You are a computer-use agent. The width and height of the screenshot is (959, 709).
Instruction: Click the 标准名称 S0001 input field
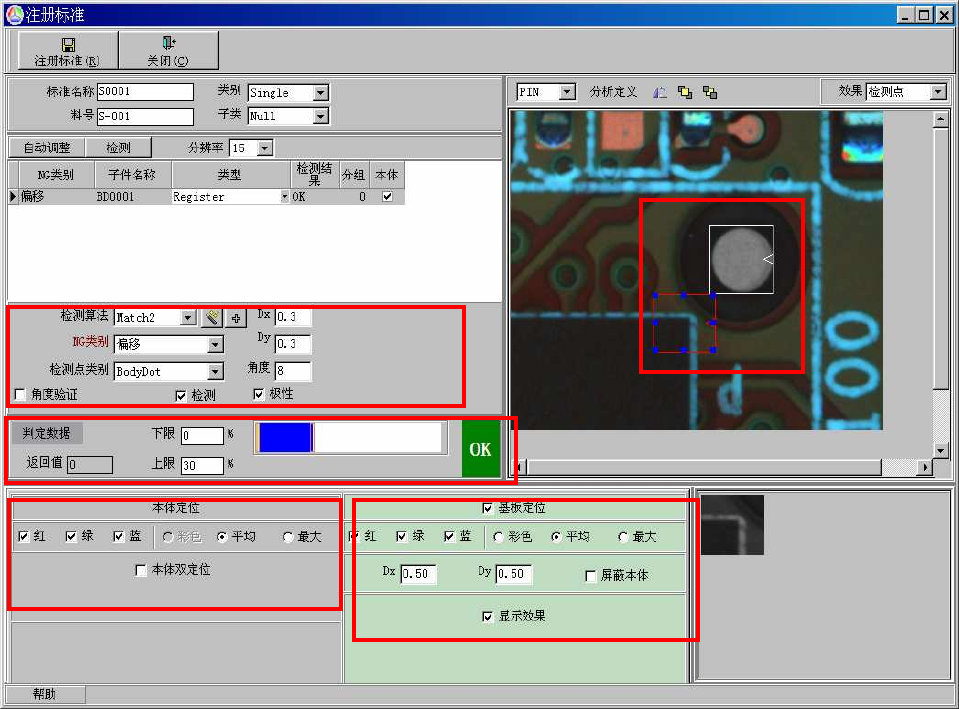tap(146, 92)
